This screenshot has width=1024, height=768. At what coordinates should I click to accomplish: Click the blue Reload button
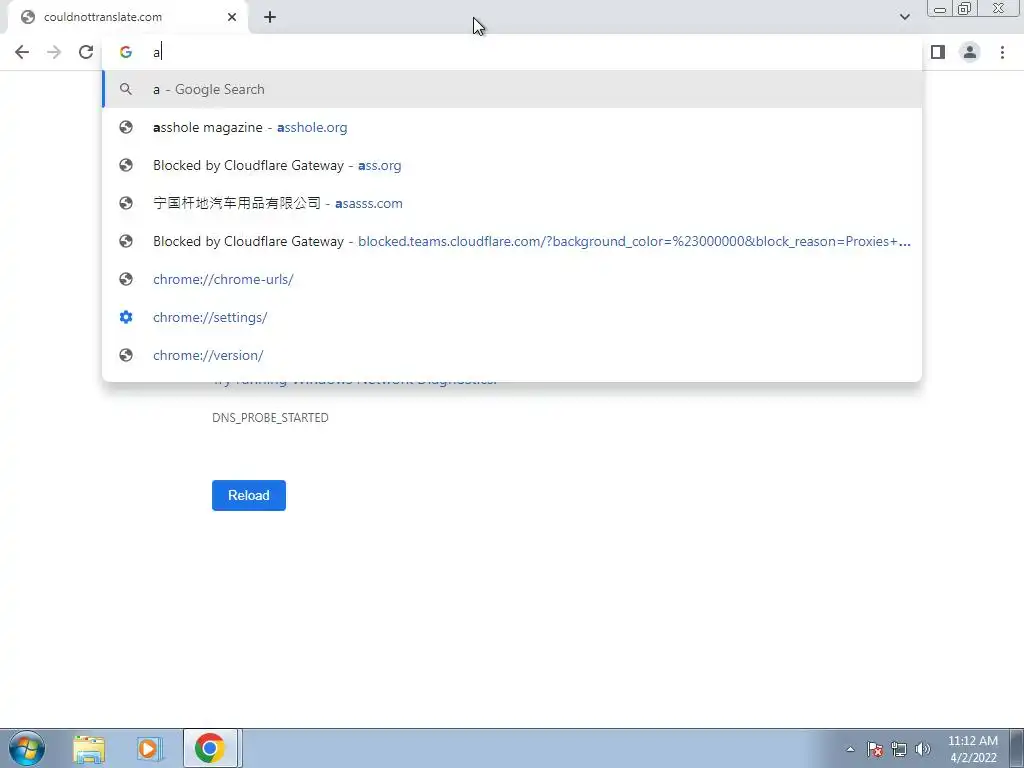(249, 495)
